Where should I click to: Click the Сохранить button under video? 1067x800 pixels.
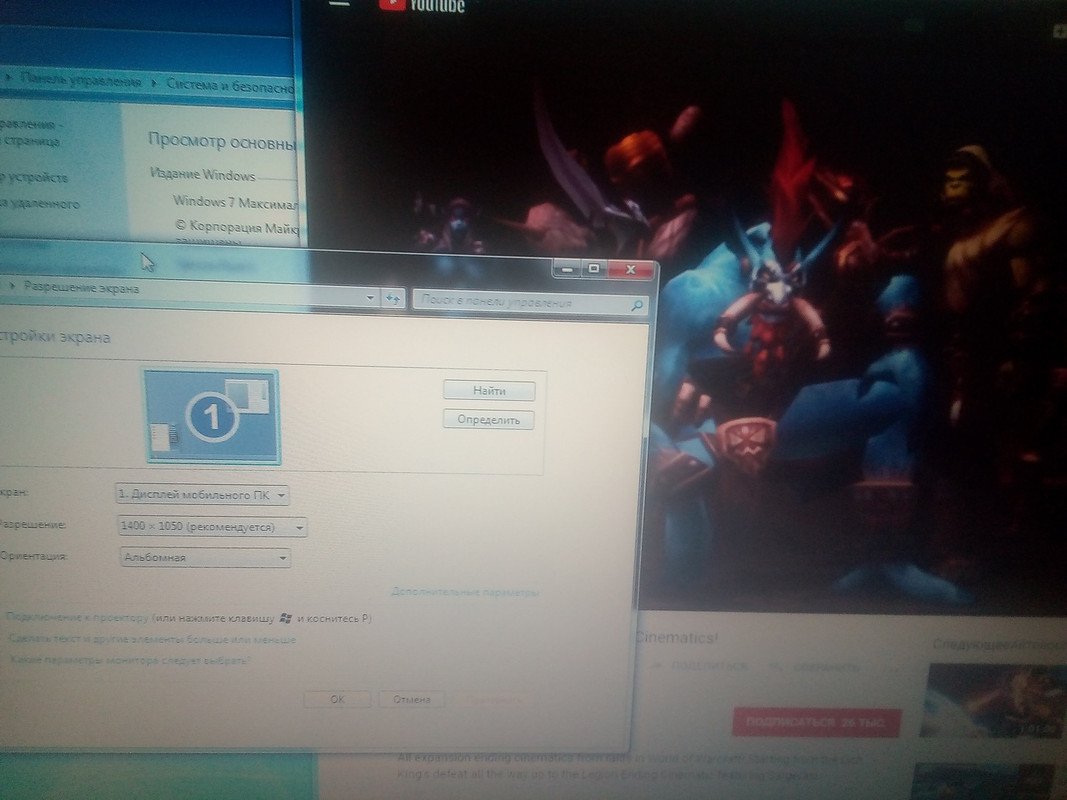(816, 667)
